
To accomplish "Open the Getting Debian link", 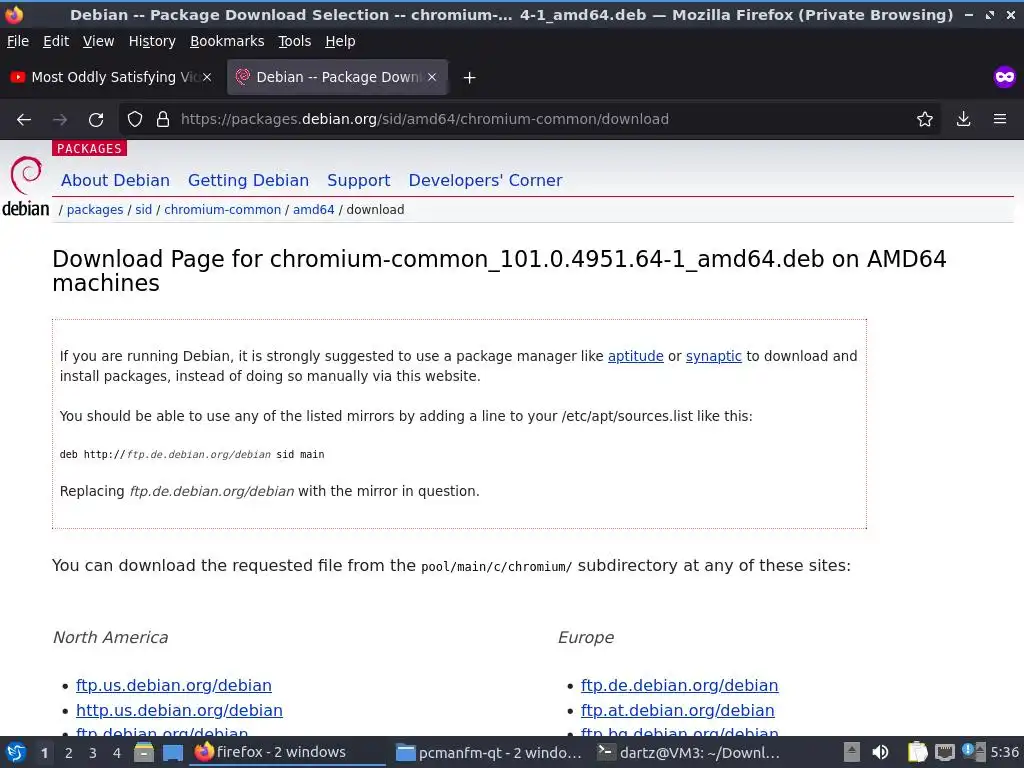I will pyautogui.click(x=248, y=180).
